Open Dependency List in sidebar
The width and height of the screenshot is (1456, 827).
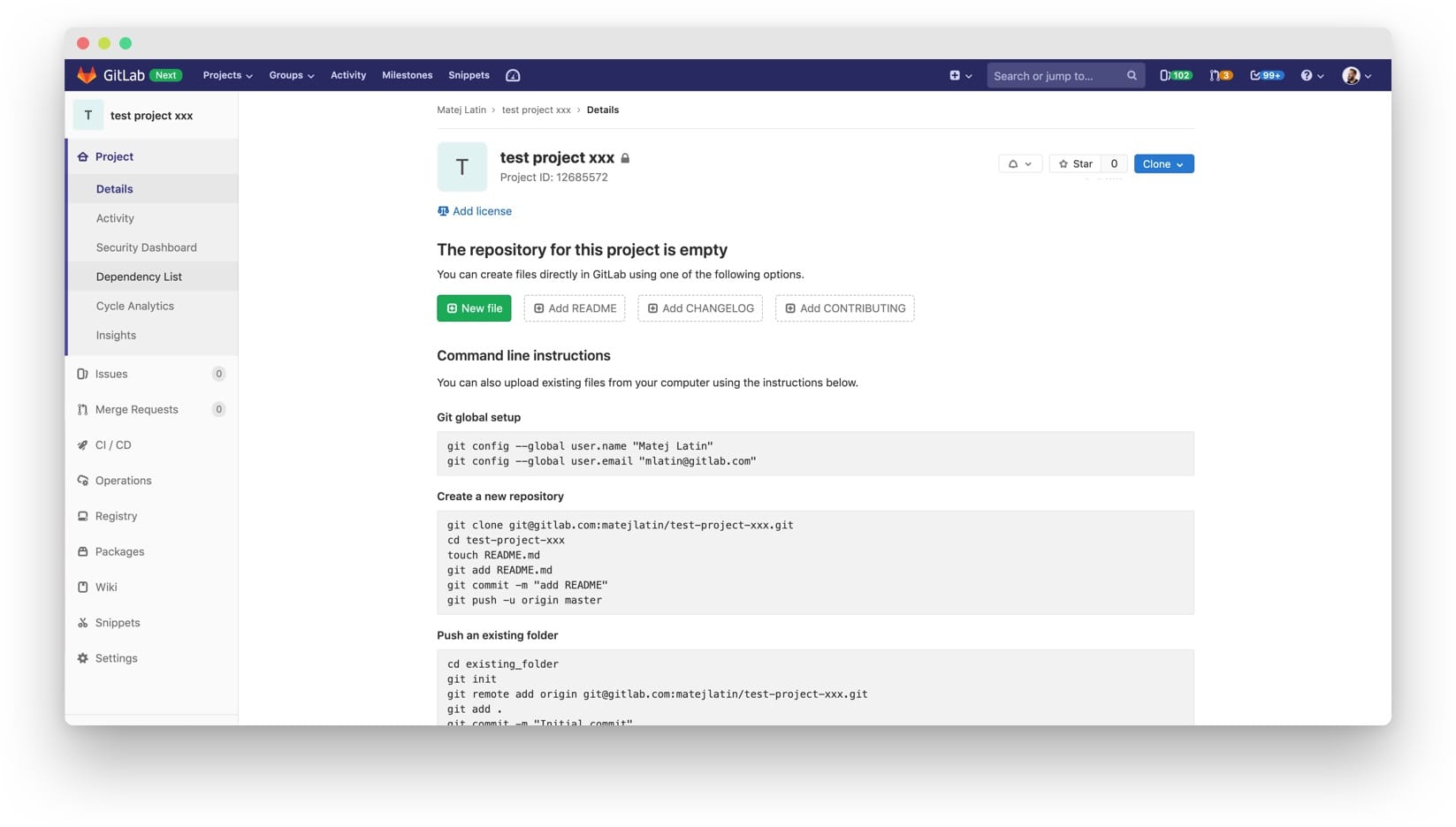(x=152, y=277)
